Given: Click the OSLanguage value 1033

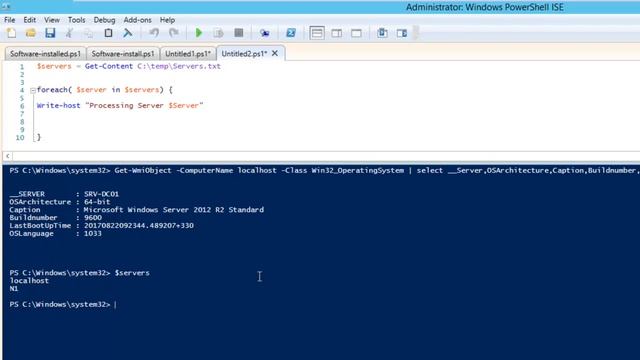Looking at the screenshot, I should [x=93, y=233].
